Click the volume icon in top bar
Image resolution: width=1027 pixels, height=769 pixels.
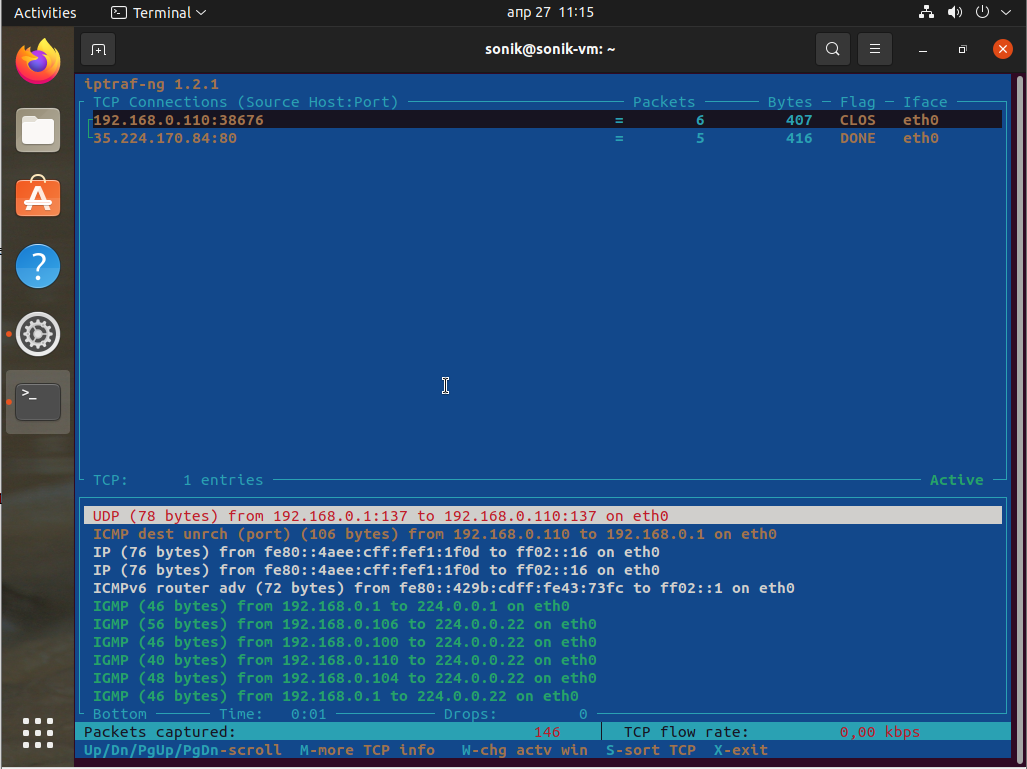click(x=954, y=13)
